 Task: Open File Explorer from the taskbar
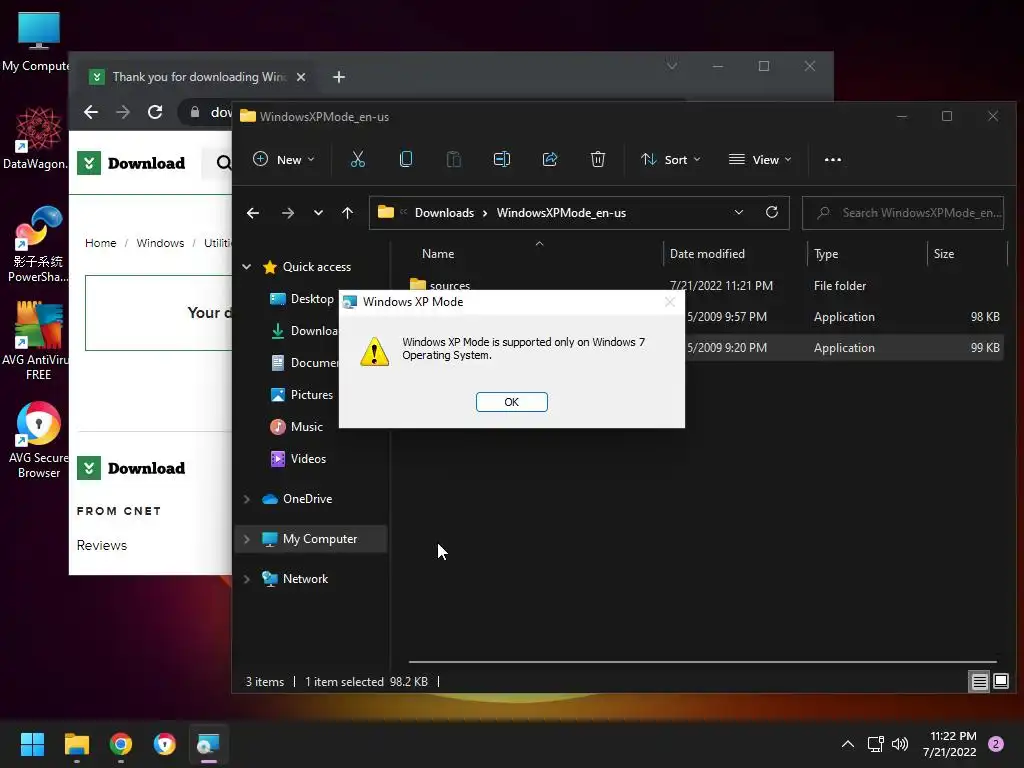point(76,744)
